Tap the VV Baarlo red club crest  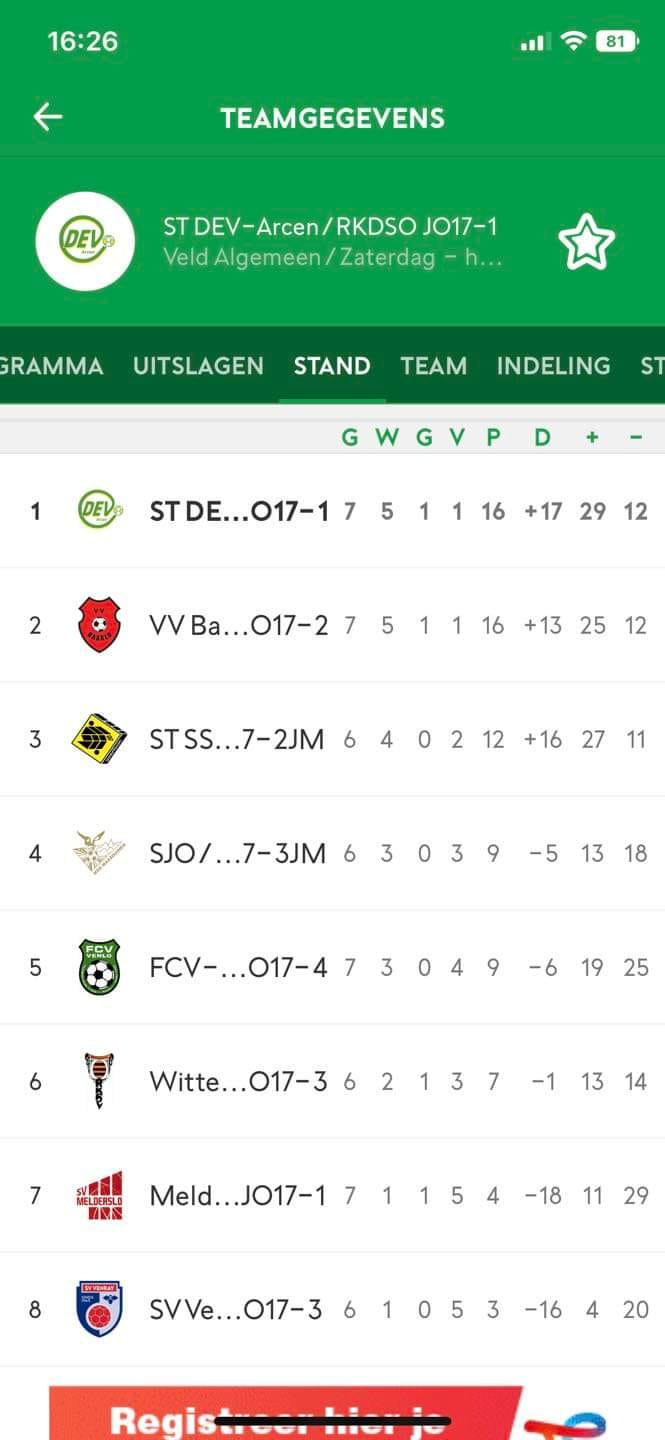pyautogui.click(x=99, y=625)
